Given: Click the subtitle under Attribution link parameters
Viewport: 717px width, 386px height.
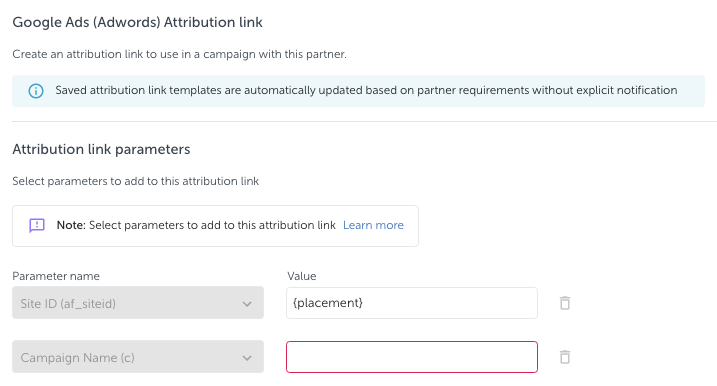Looking at the screenshot, I should tap(136, 182).
